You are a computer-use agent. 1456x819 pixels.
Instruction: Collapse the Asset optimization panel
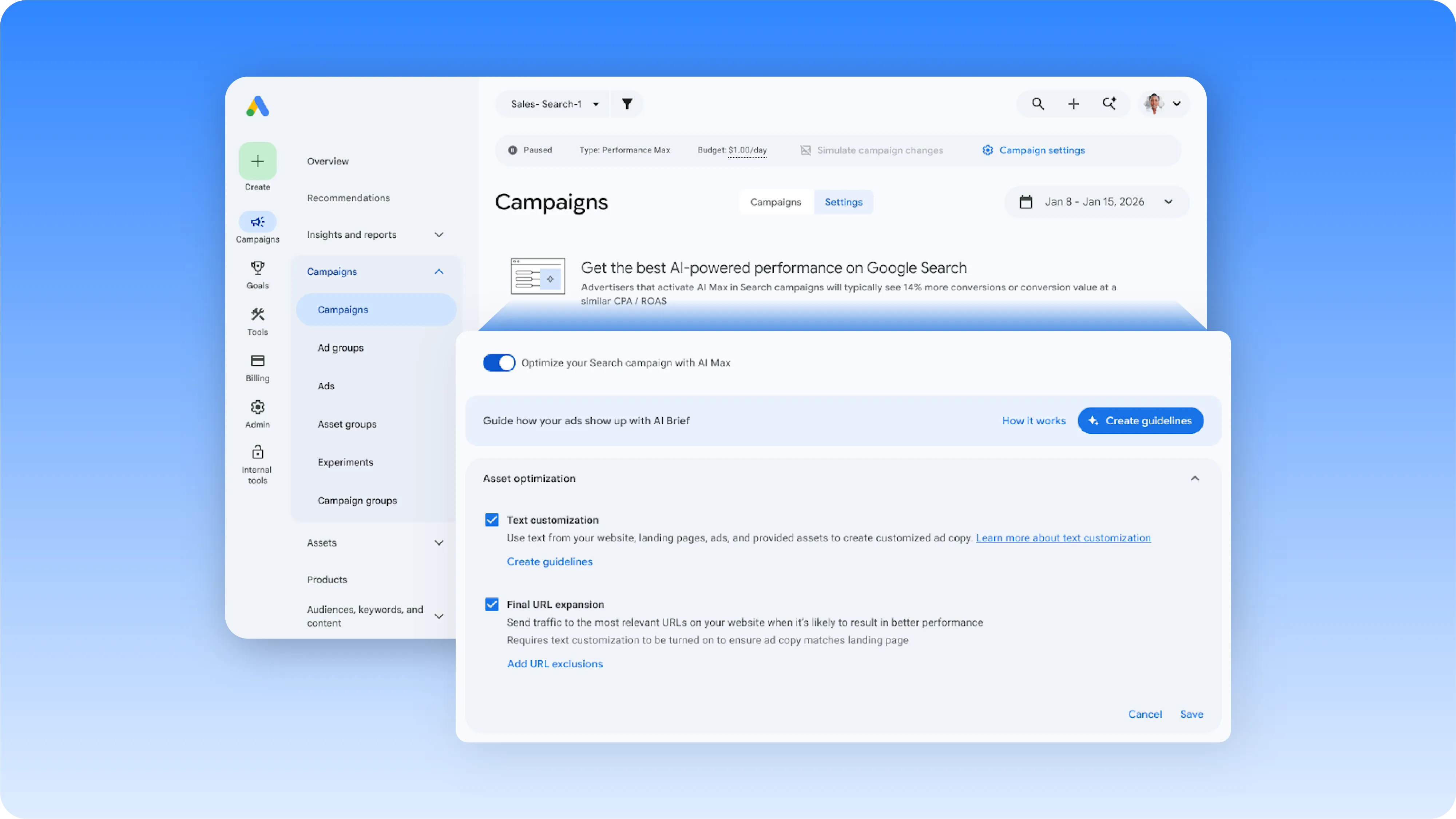[x=1195, y=479]
